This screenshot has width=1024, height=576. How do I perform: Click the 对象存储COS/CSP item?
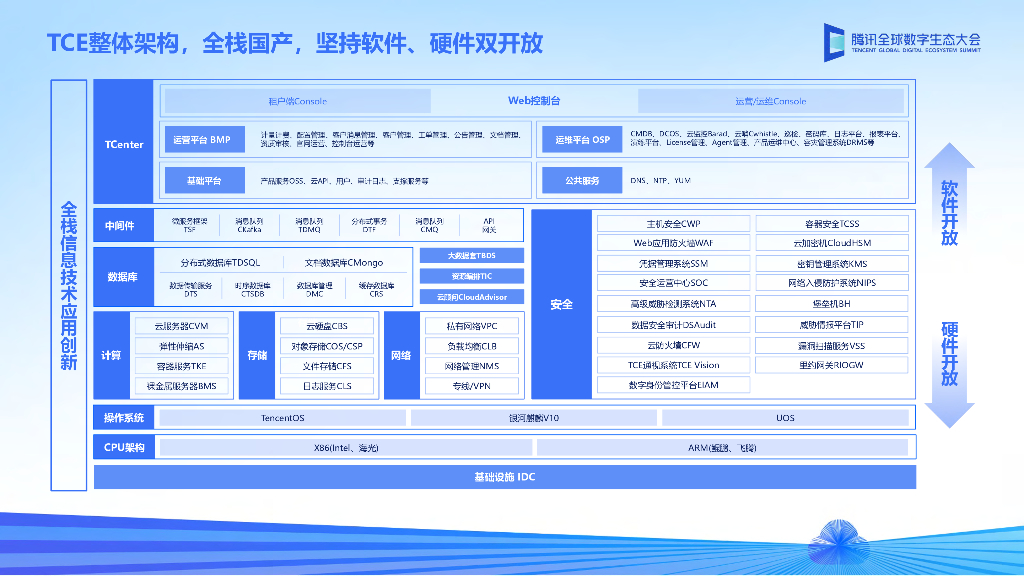327,346
